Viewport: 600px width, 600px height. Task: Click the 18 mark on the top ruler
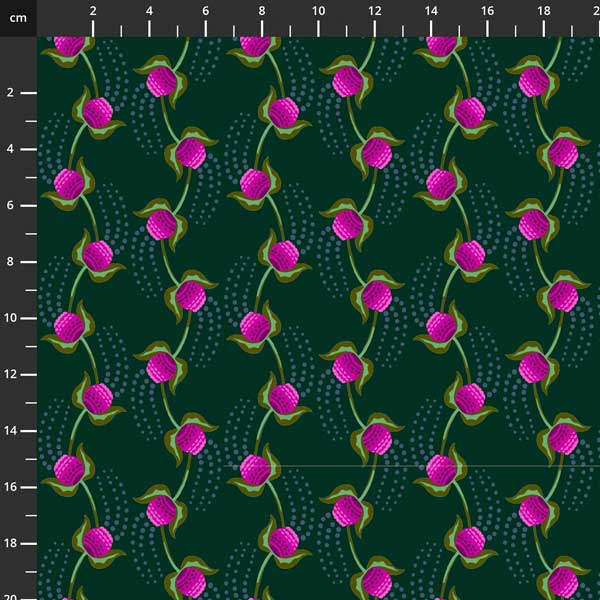tap(543, 11)
